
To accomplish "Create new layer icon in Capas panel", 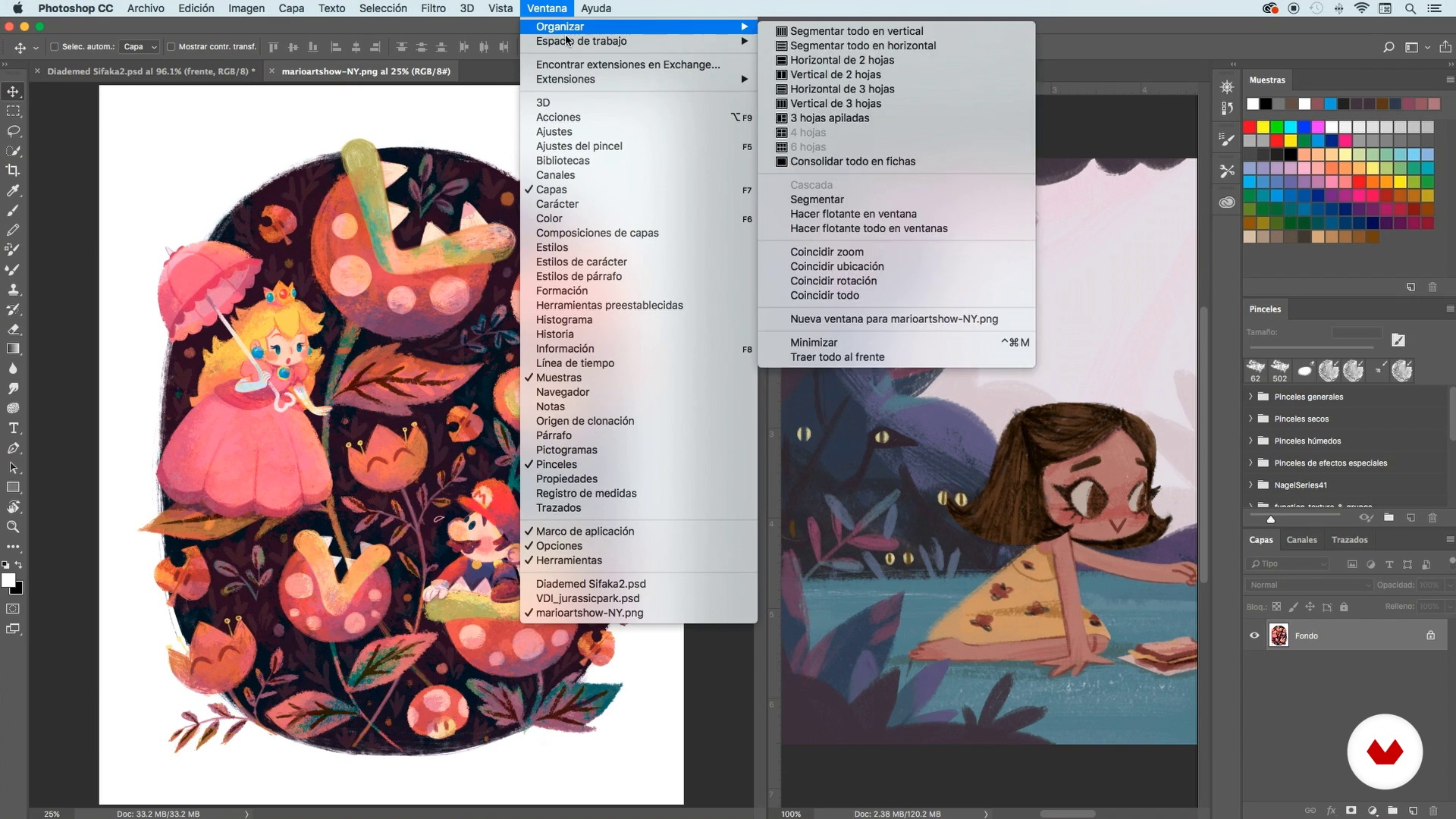I will coord(1413,811).
